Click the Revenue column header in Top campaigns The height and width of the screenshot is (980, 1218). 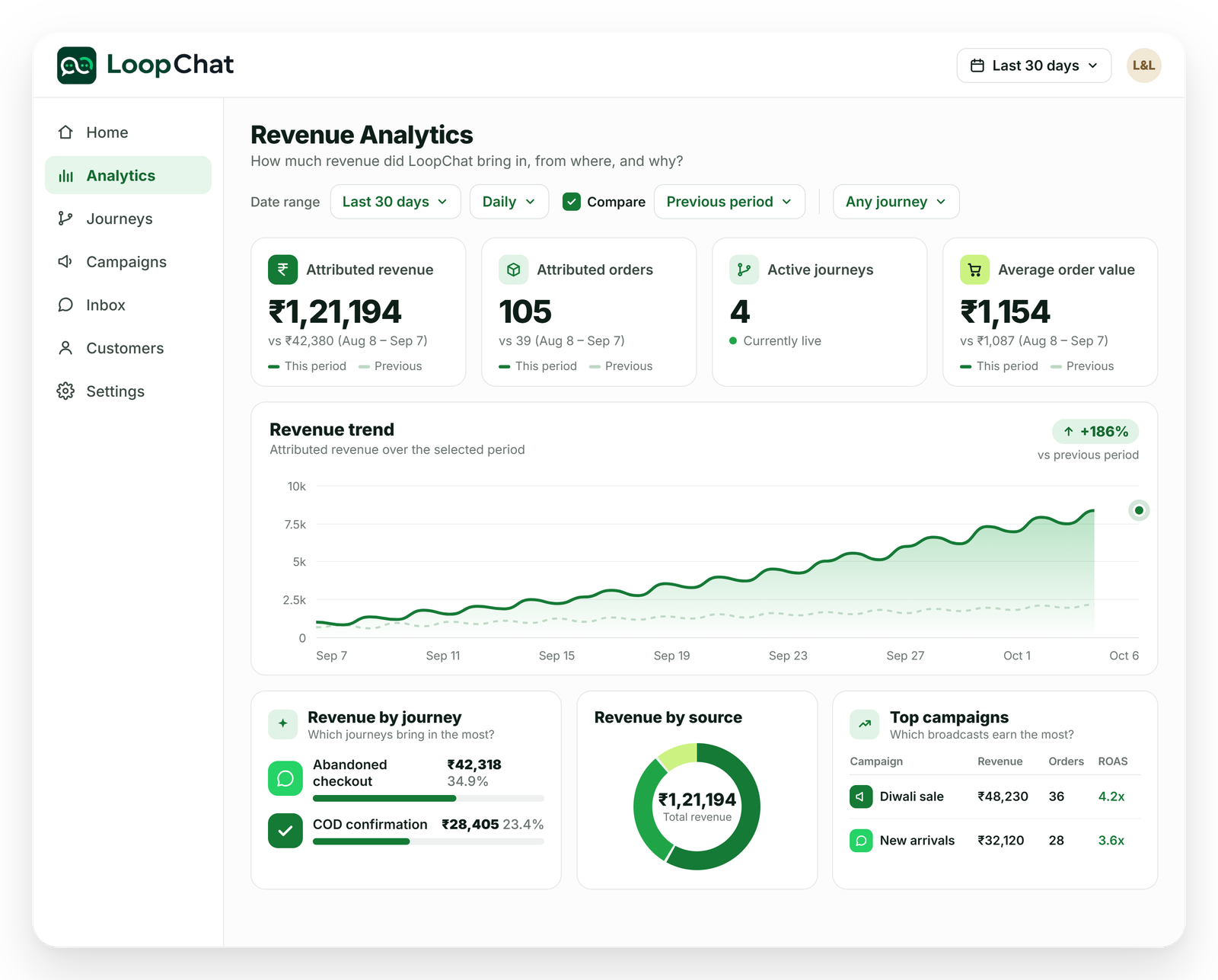tap(1000, 761)
